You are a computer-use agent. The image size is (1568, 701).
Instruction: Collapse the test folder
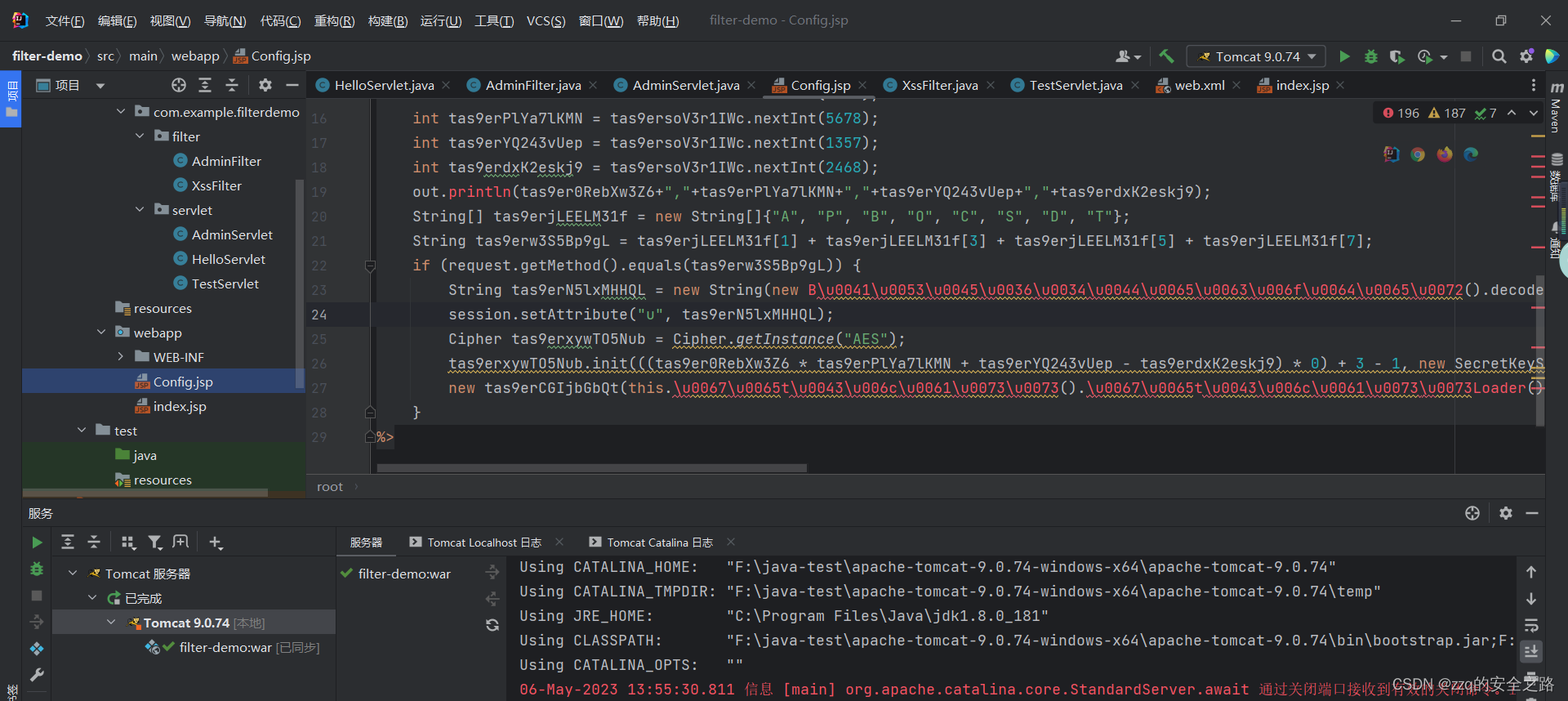82,430
